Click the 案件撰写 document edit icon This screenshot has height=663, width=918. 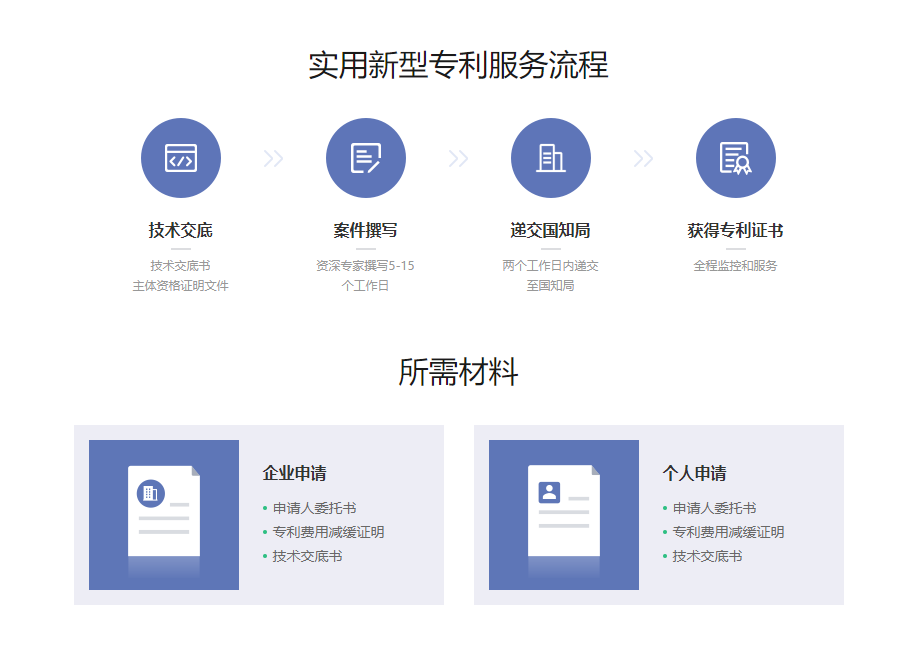[x=366, y=158]
